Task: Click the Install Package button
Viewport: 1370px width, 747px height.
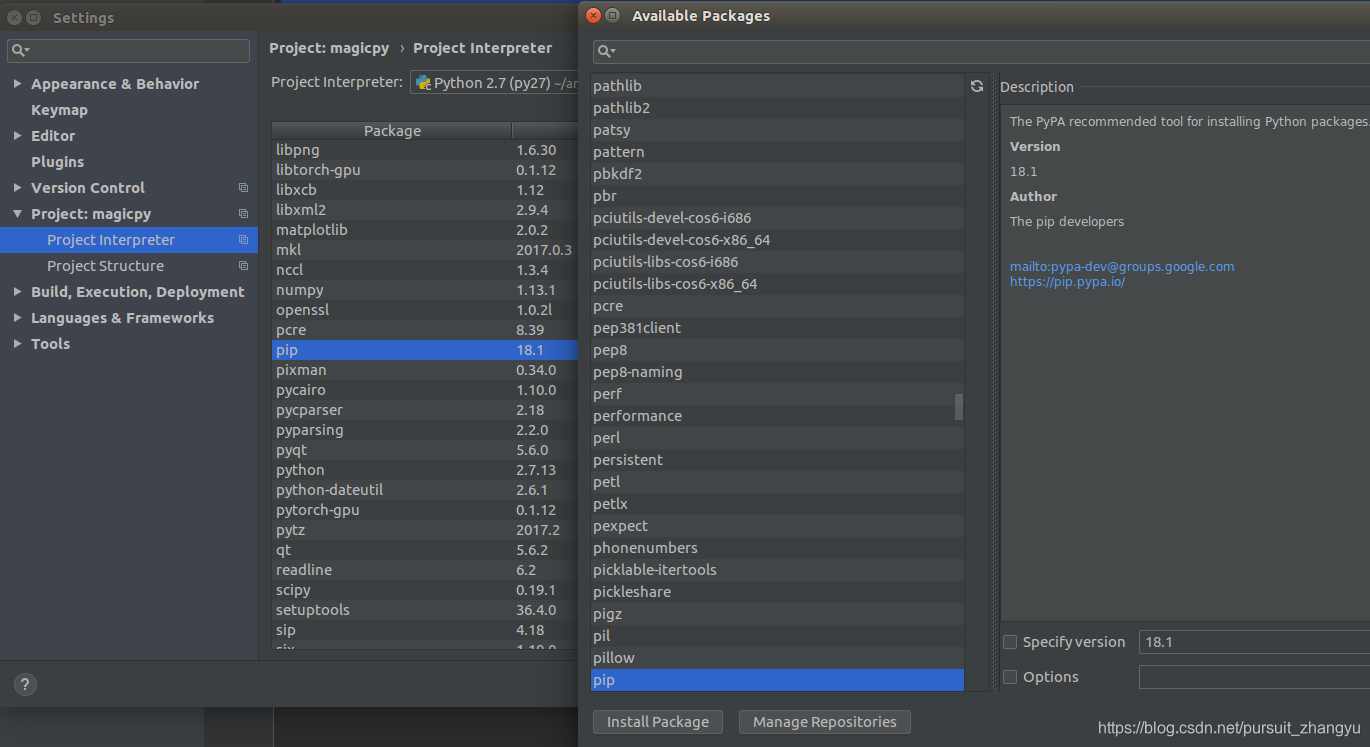Action: pos(658,722)
